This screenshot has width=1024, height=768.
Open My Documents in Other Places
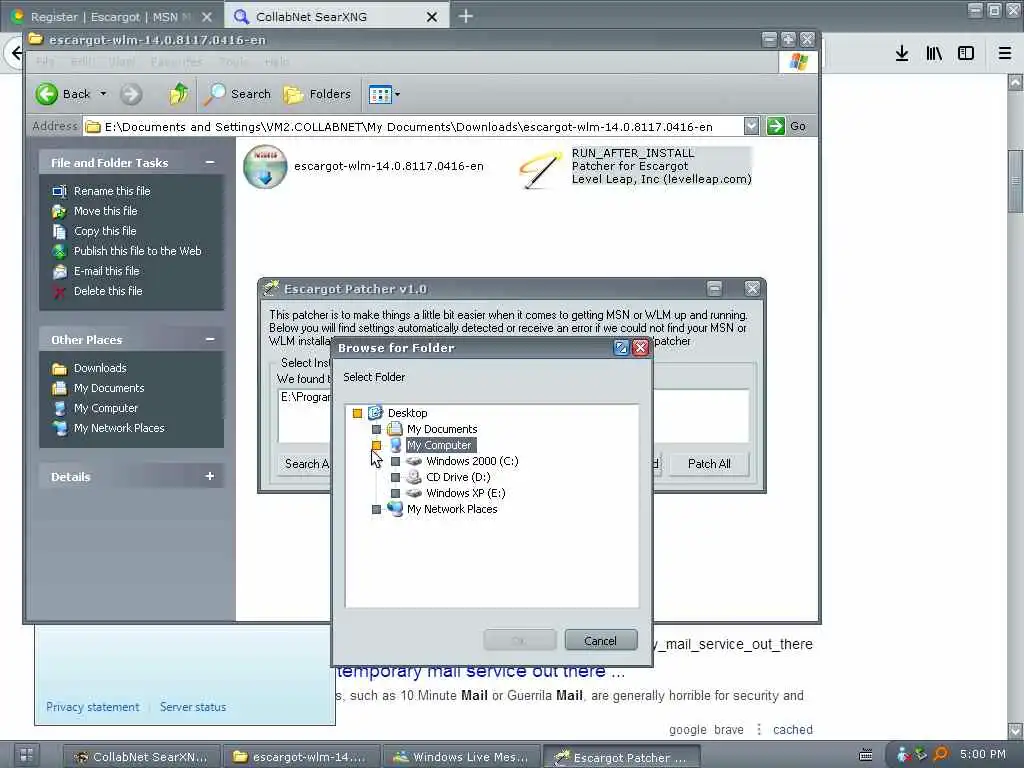[108, 388]
